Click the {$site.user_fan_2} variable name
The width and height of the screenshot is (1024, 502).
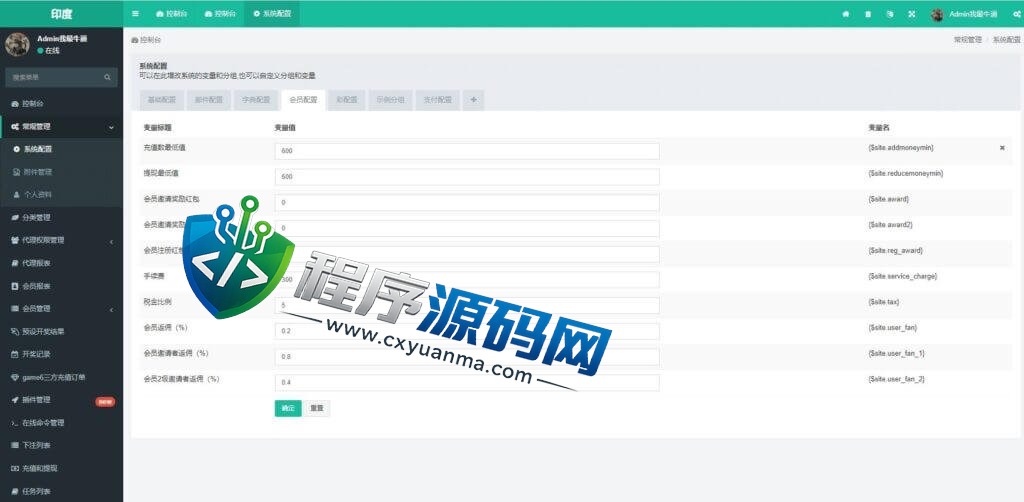896,379
